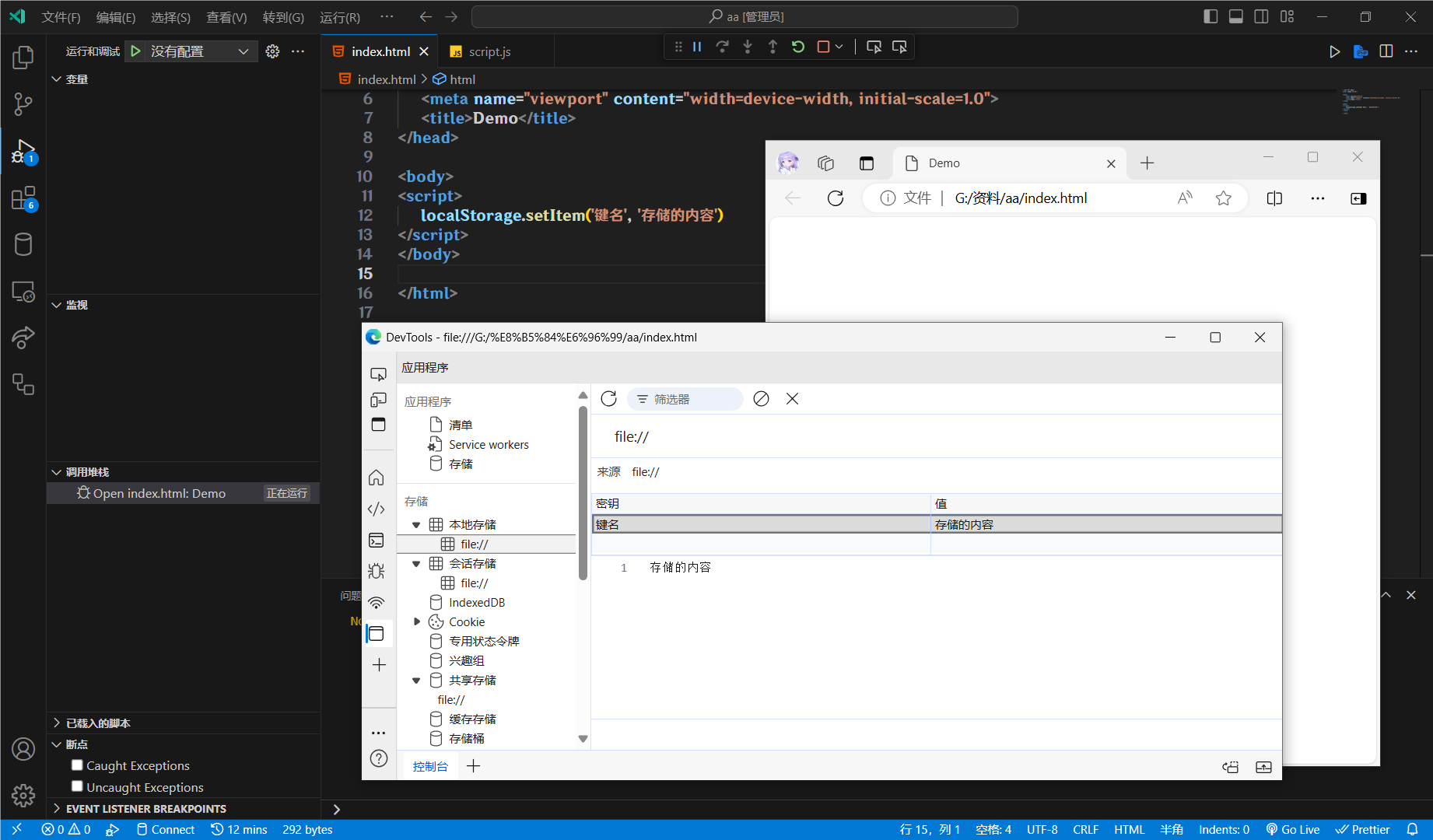Open Elements code icon in DevTools sidebar

[377, 509]
